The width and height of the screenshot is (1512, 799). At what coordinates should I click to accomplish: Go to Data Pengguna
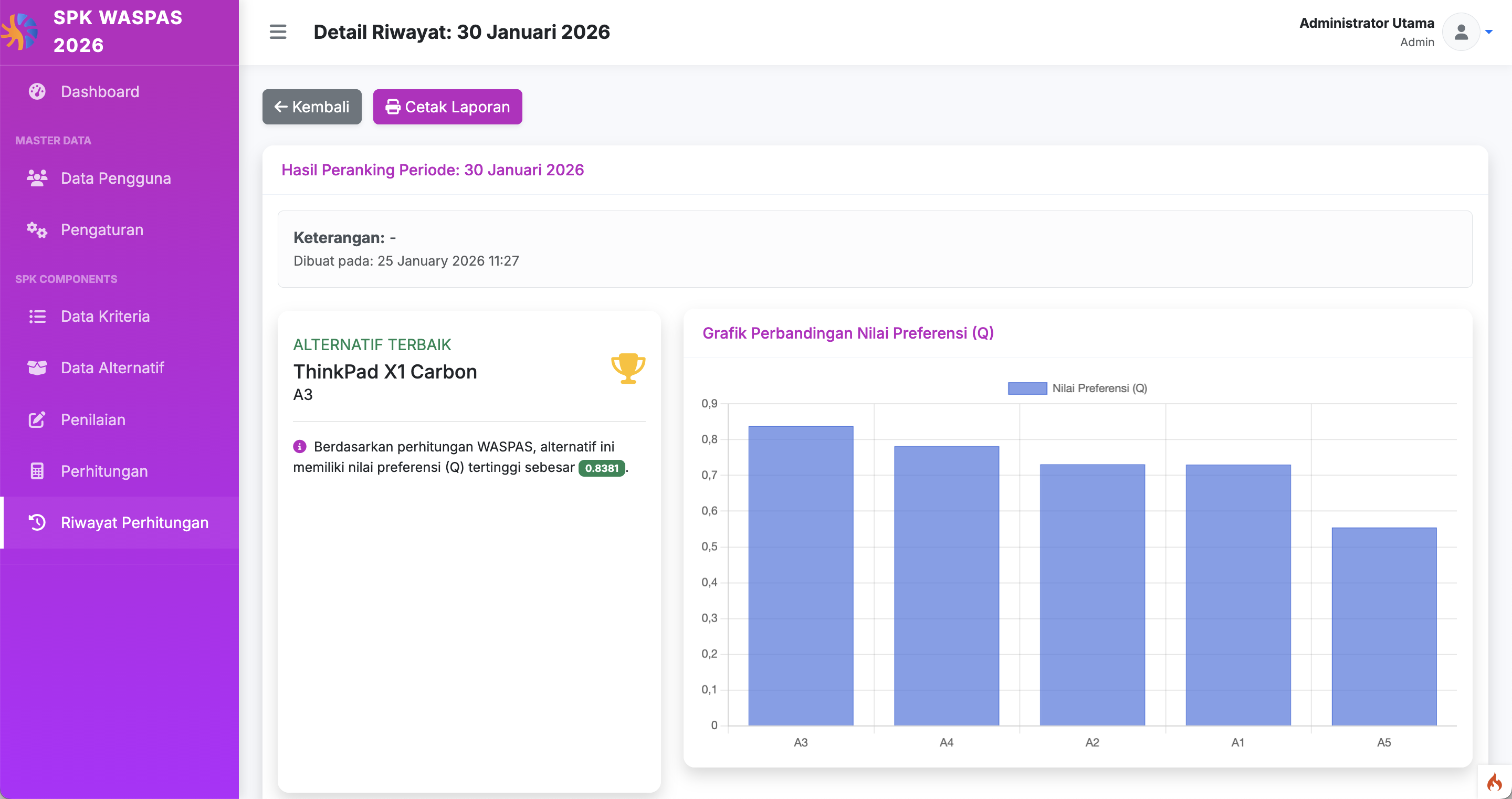(x=119, y=178)
